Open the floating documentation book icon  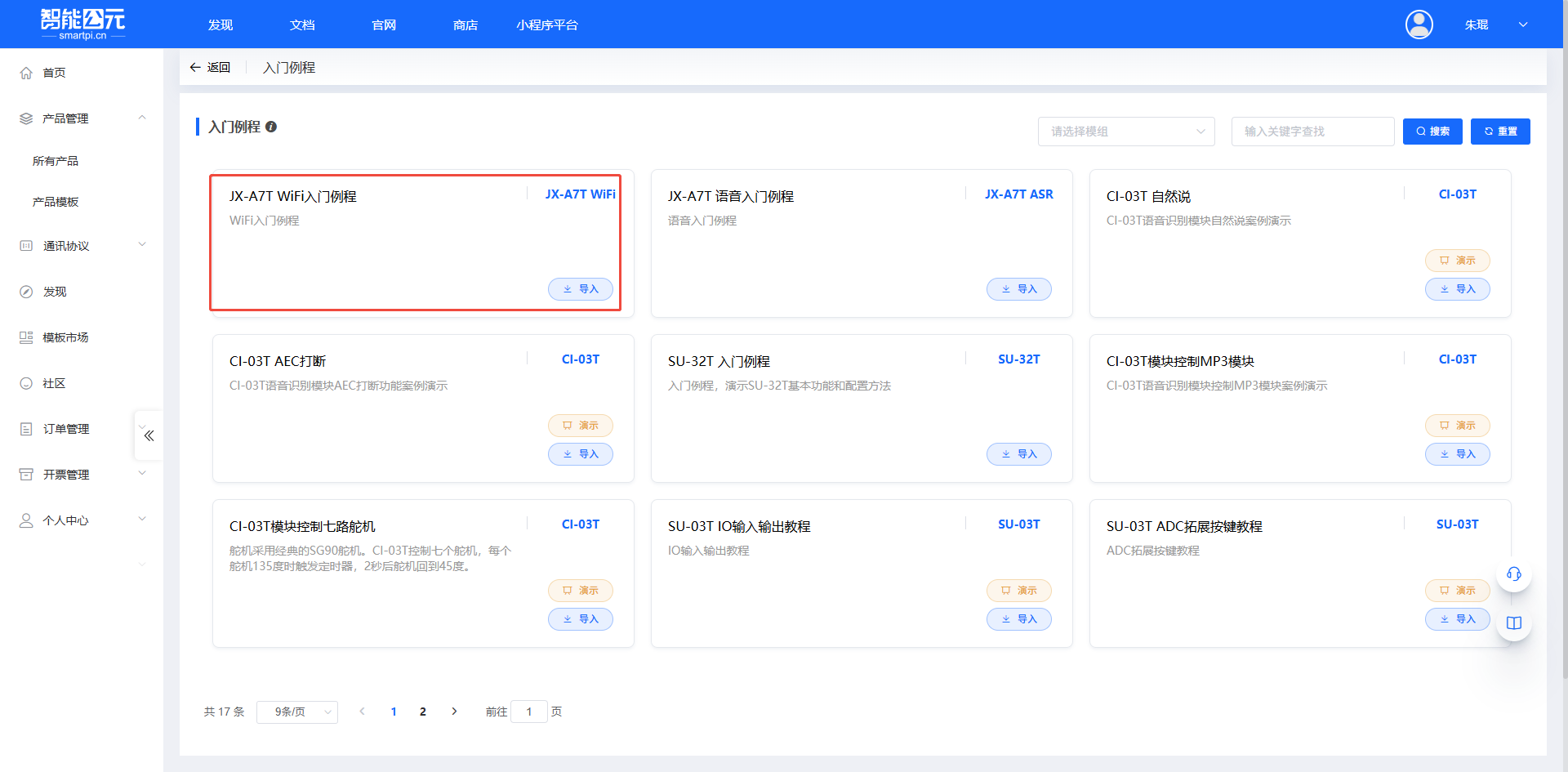pyautogui.click(x=1513, y=623)
